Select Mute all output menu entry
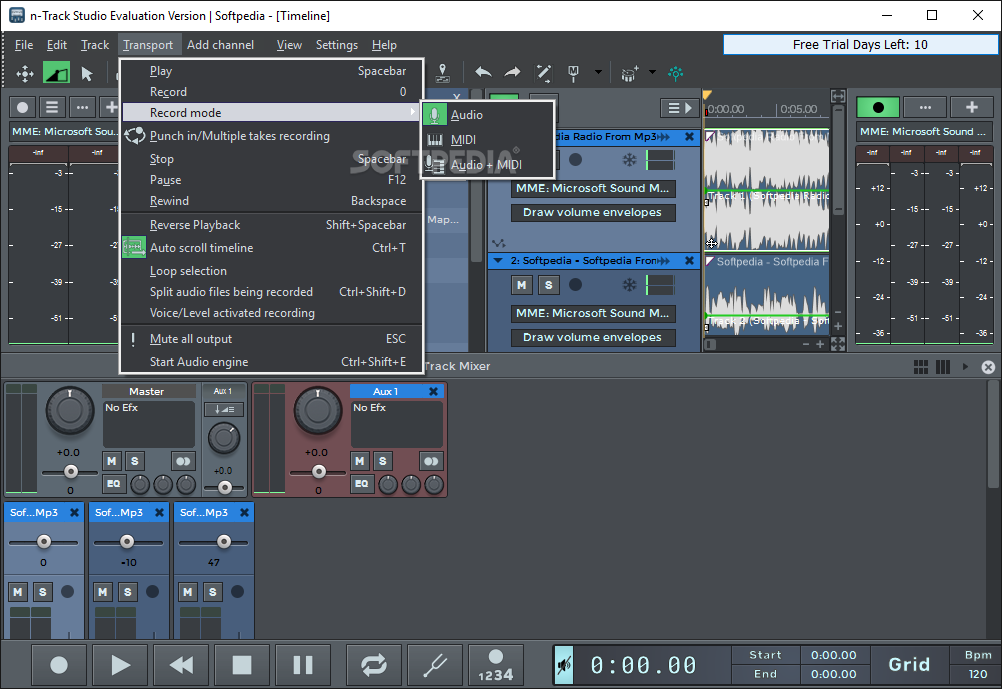 pyautogui.click(x=273, y=339)
